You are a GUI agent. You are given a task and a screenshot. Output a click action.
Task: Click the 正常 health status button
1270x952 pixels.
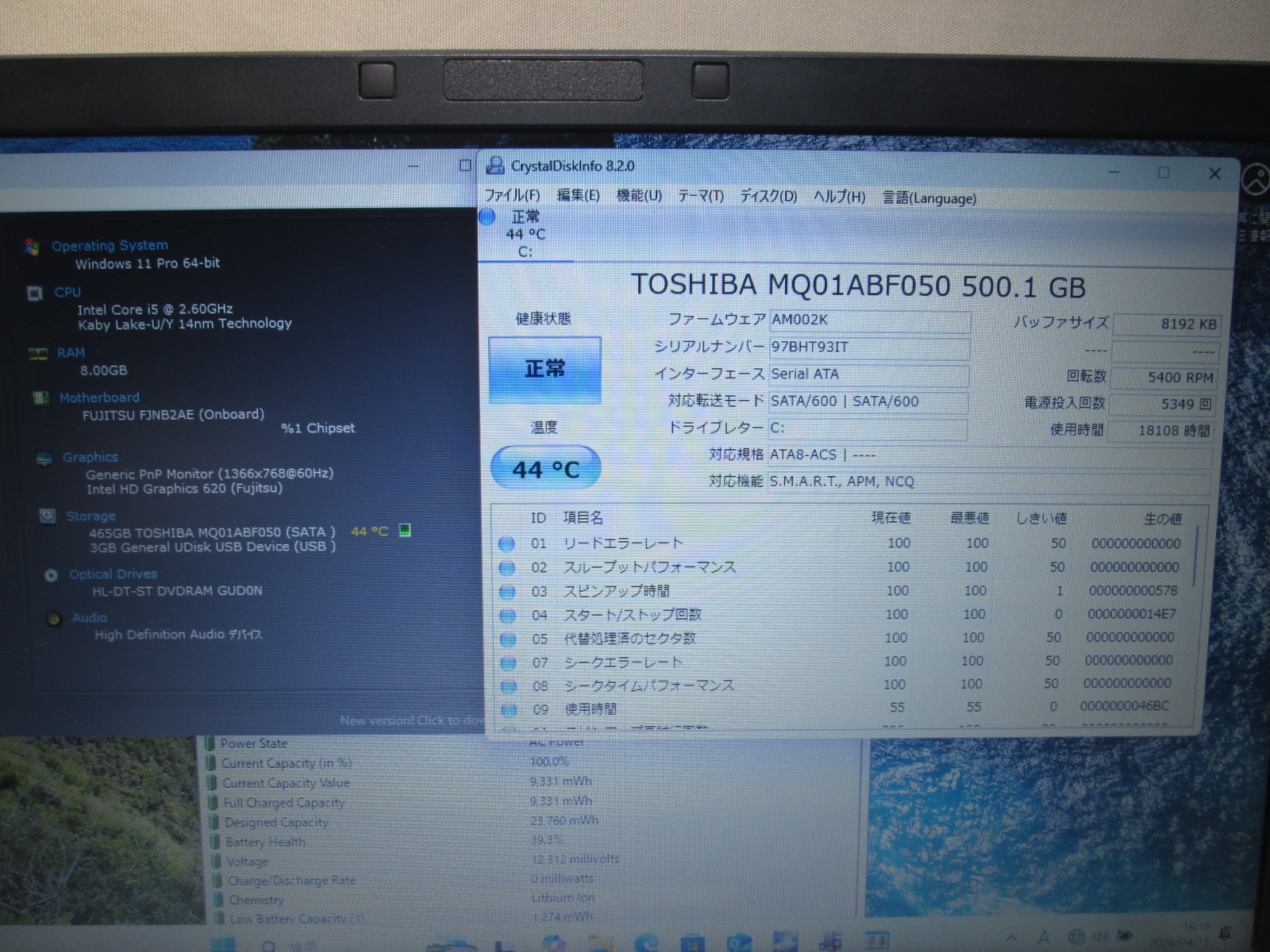[x=545, y=370]
